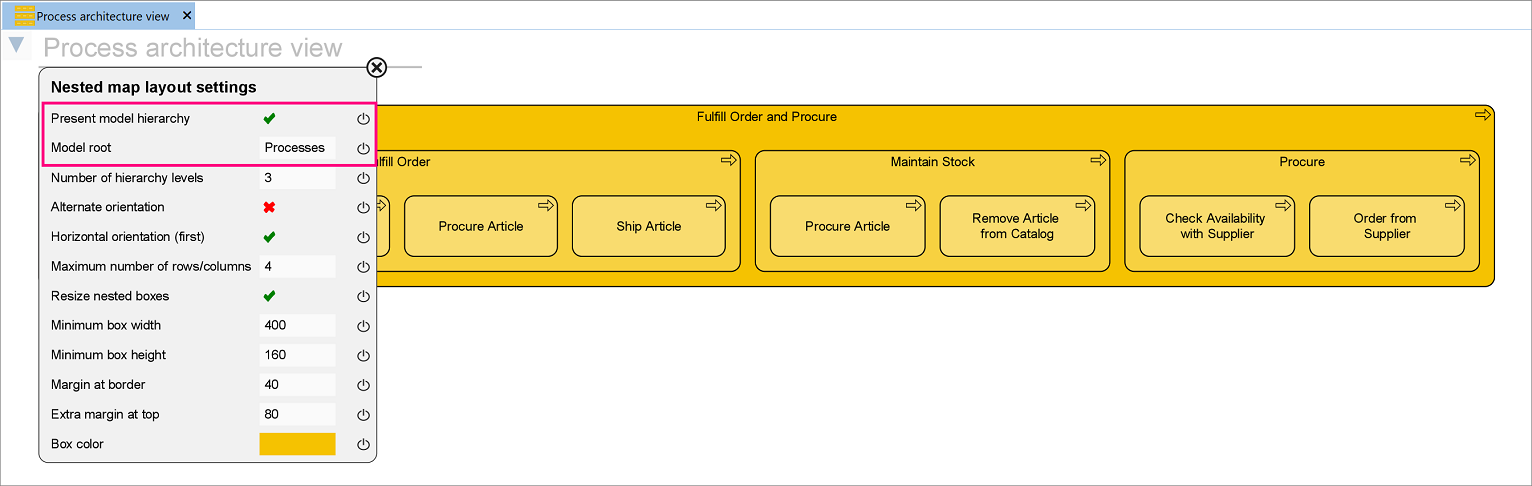This screenshot has width=1532, height=486.
Task: Toggle Resize nested boxes checkmark
Action: 269,296
